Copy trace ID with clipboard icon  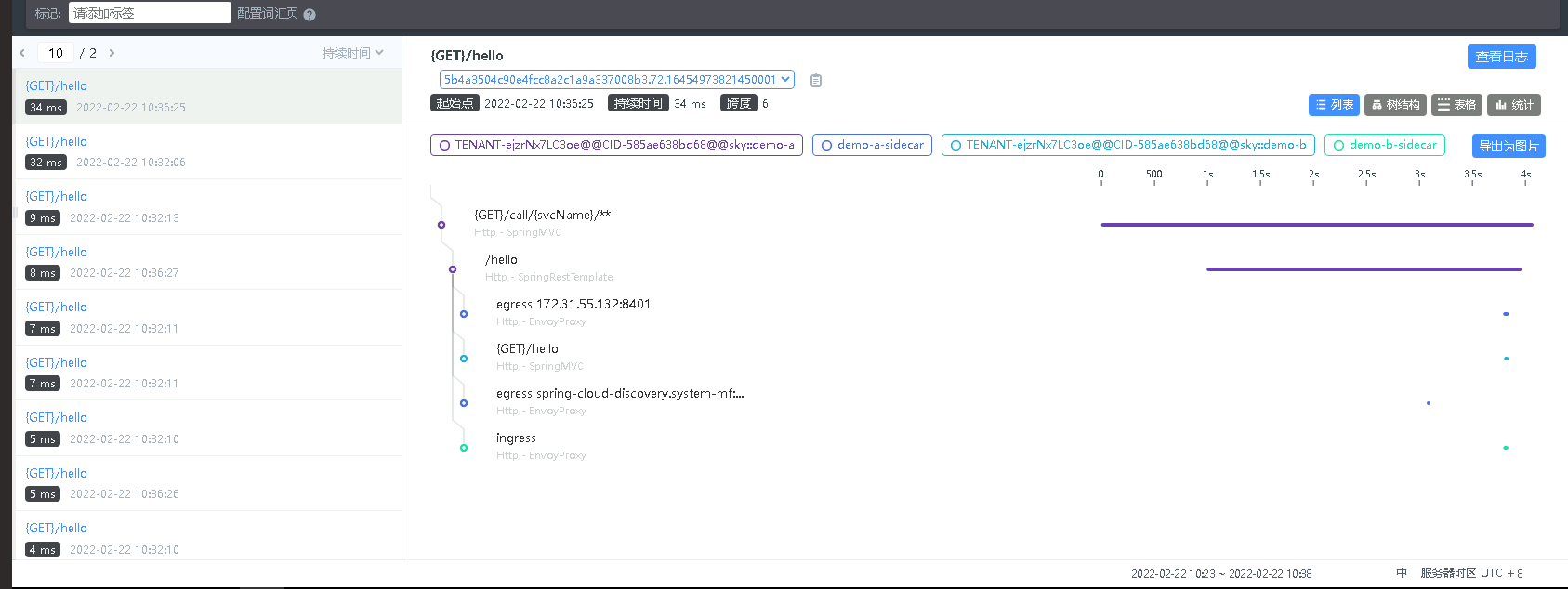pyautogui.click(x=816, y=81)
